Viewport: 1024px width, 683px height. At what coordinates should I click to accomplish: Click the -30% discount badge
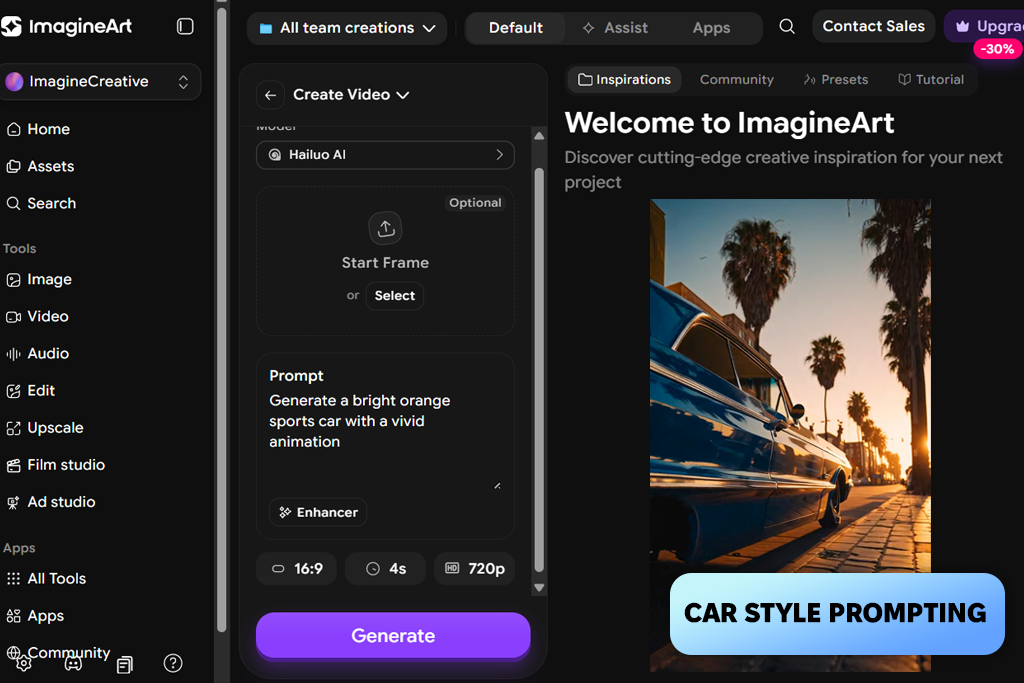(x=997, y=49)
